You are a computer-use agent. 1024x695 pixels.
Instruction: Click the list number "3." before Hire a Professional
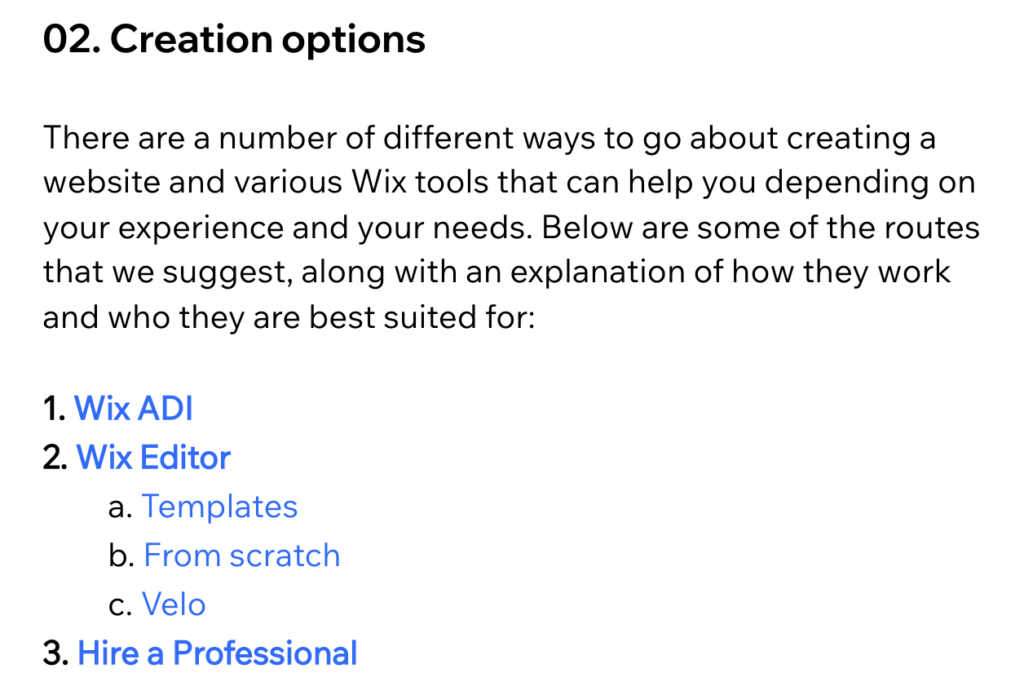[x=56, y=654]
